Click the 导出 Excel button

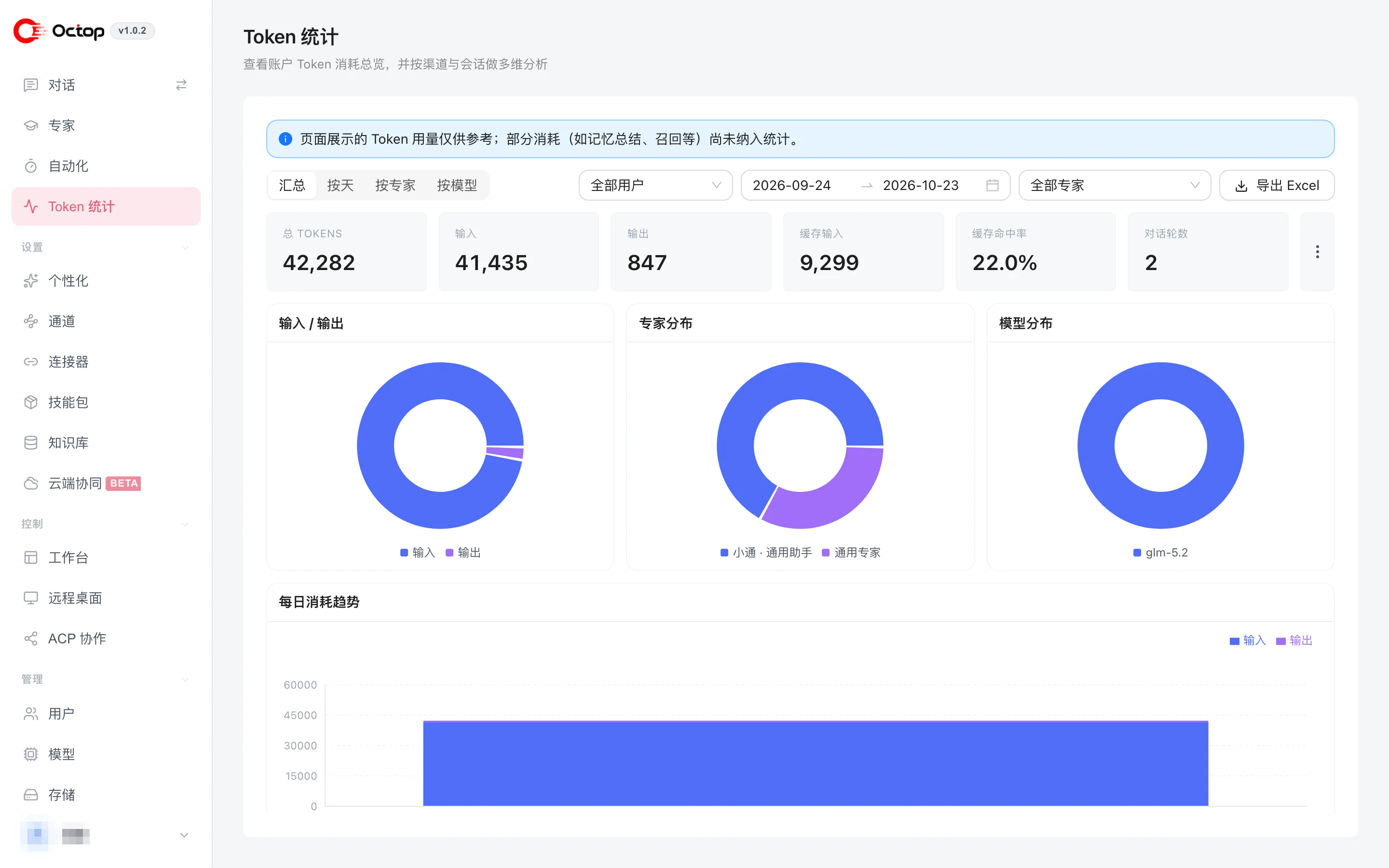tap(1277, 186)
